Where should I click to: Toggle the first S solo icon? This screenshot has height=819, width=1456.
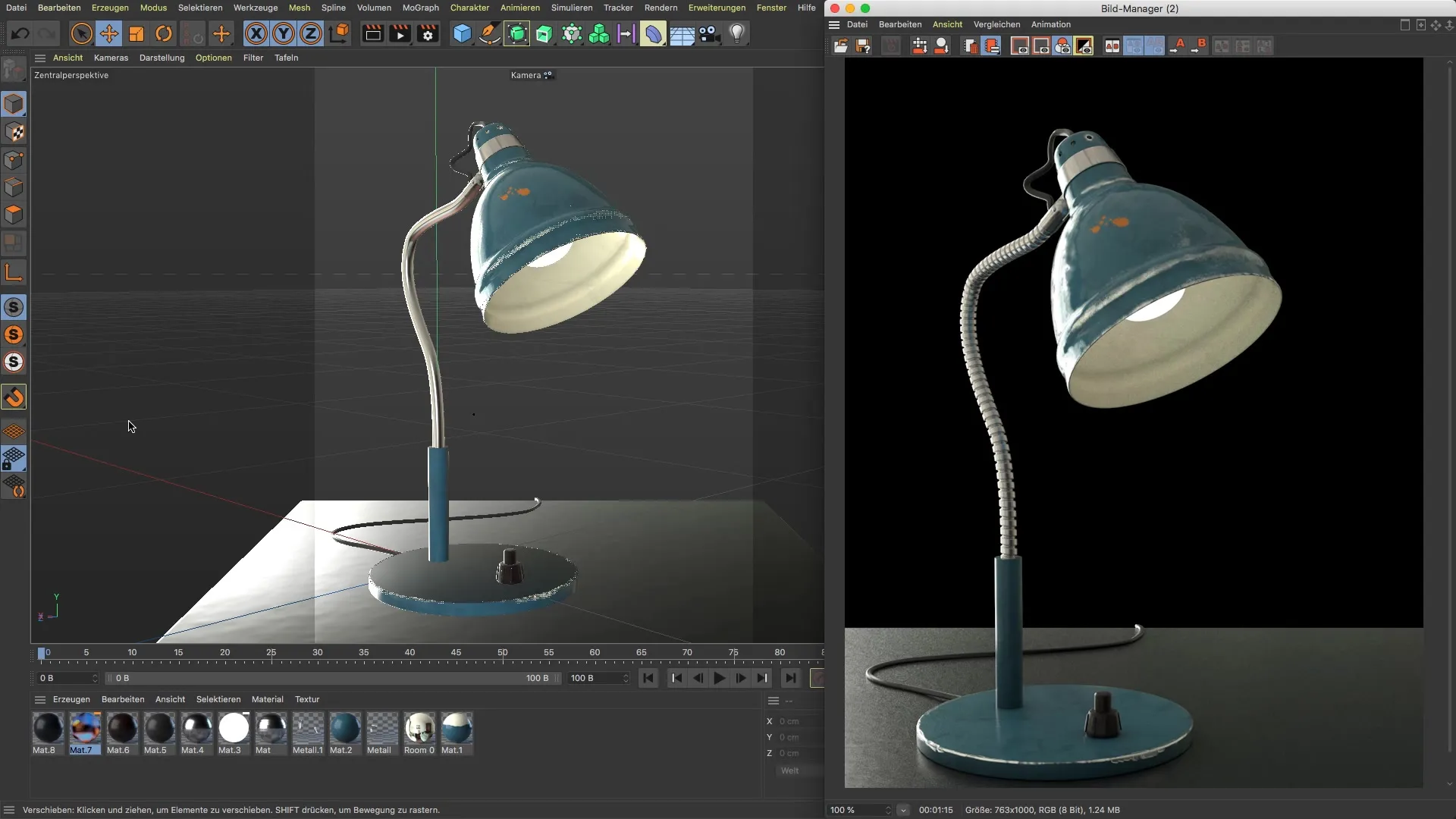(x=14, y=307)
